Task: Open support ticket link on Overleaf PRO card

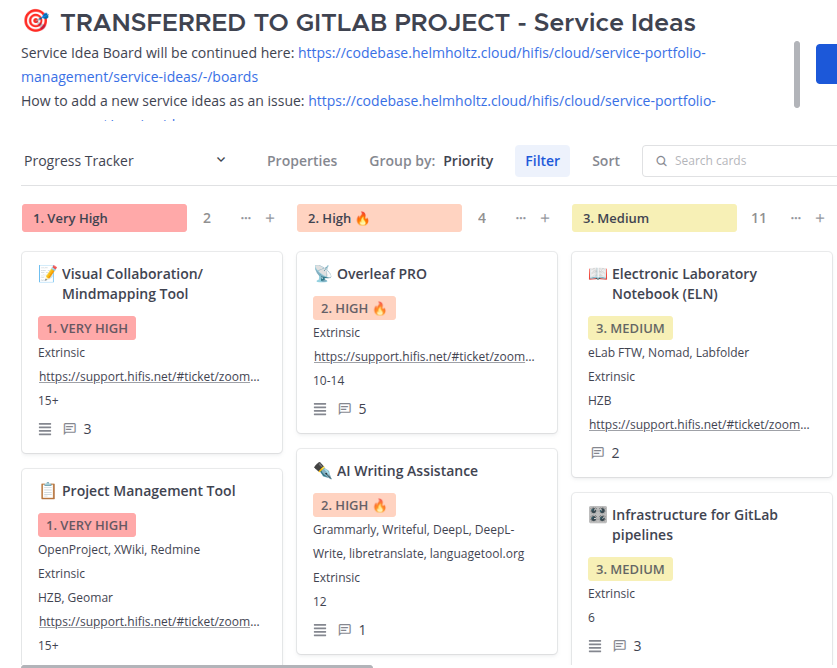Action: tap(425, 356)
